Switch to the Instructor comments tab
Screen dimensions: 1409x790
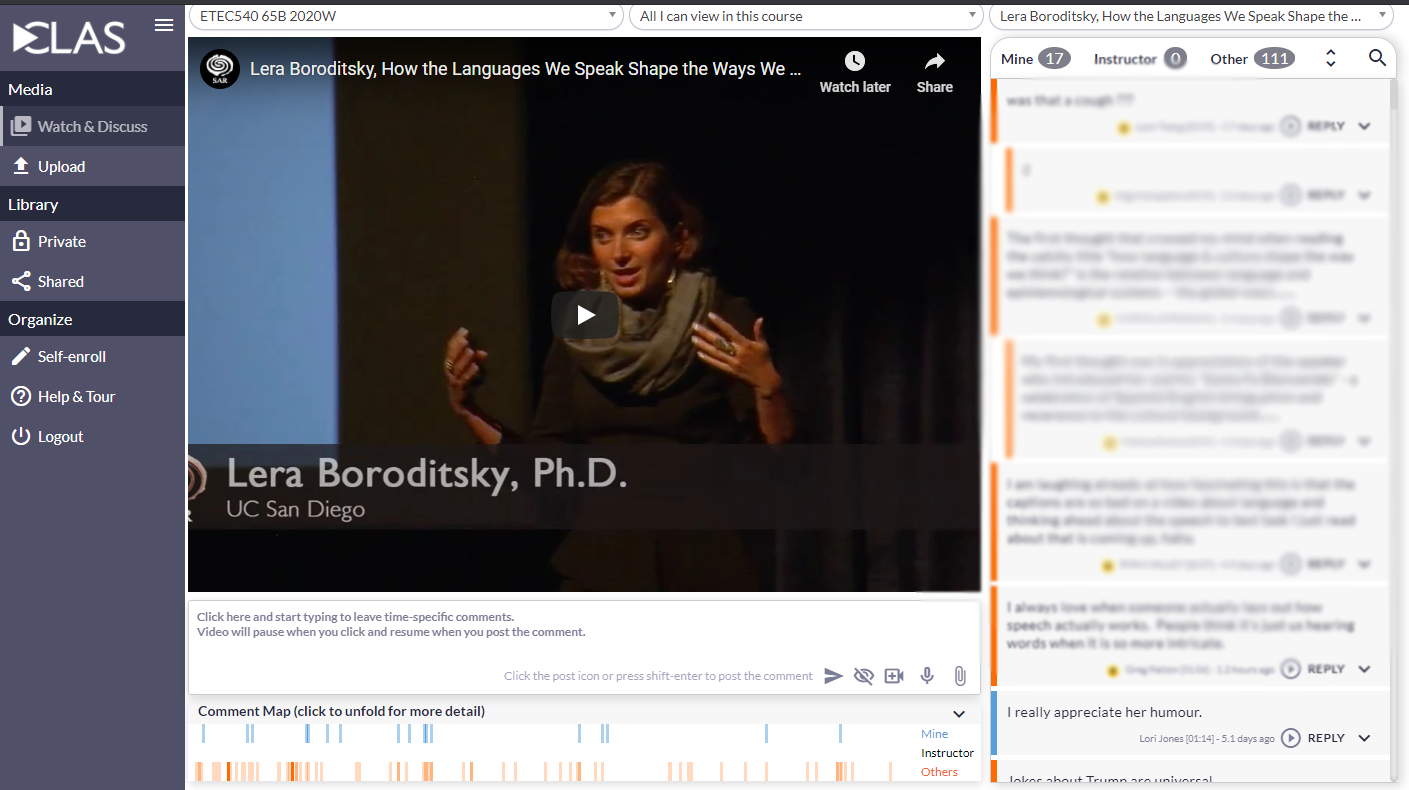click(1126, 58)
